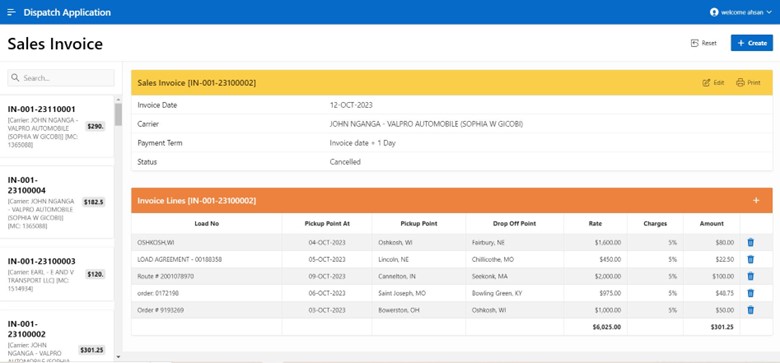Click the Create button
The width and height of the screenshot is (780, 363).
tap(752, 43)
